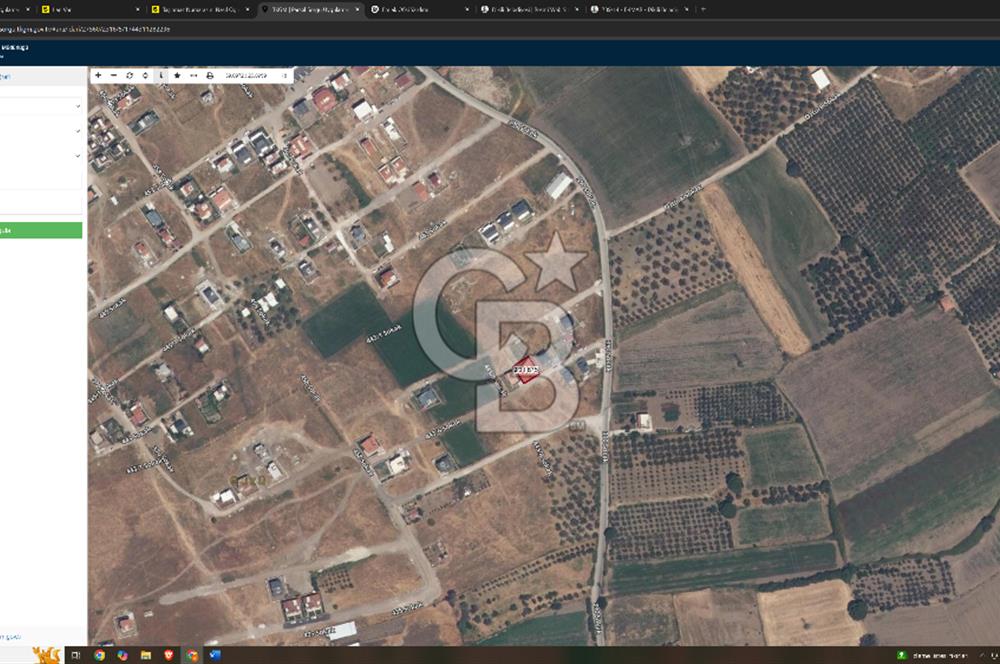This screenshot has height=664, width=1000.
Task: Click the star icon in map toolbar
Action: tap(177, 75)
